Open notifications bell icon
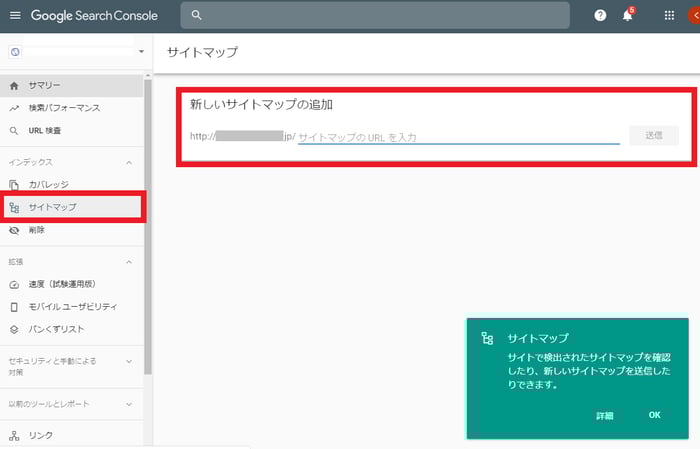The width and height of the screenshot is (700, 449). click(x=628, y=15)
